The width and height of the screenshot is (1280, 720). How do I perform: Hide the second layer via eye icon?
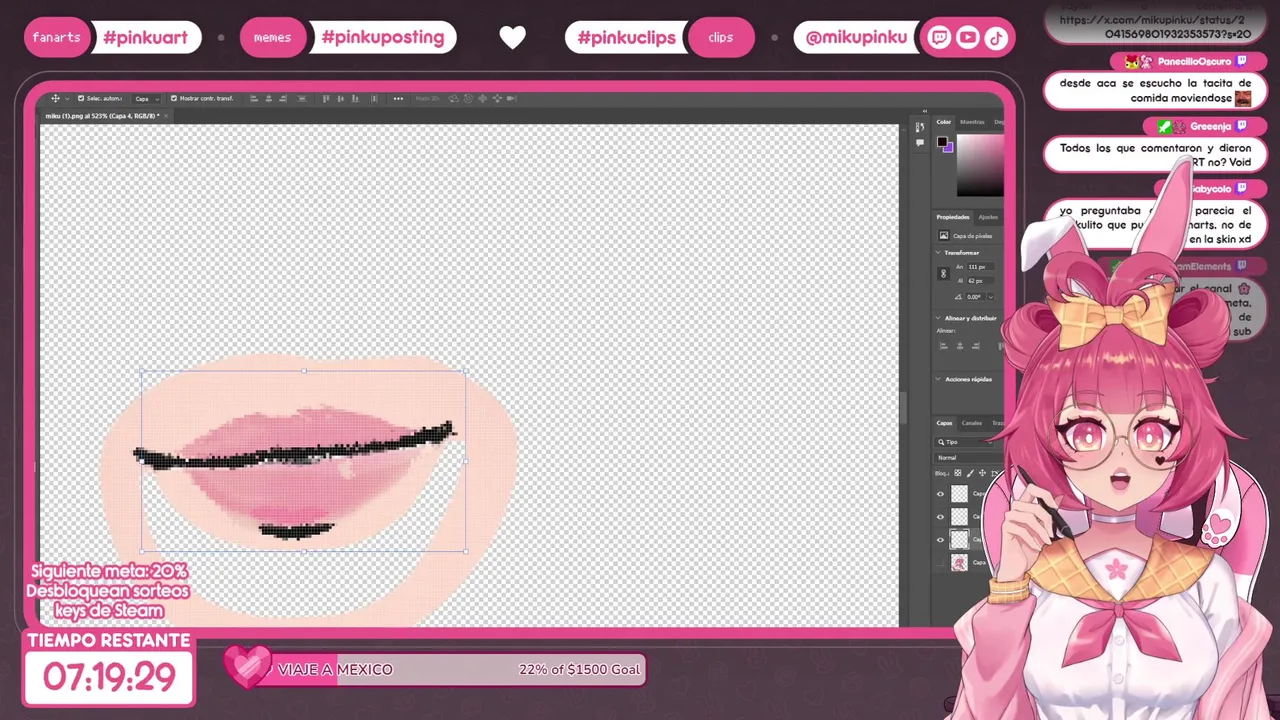pos(940,517)
